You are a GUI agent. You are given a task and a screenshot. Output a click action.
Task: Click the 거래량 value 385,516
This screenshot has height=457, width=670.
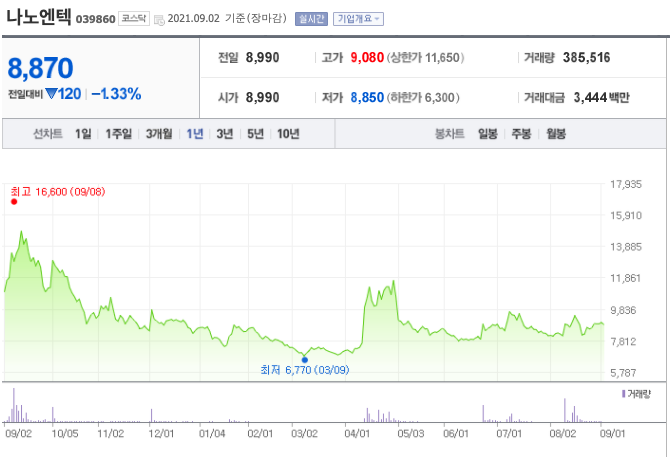[586, 57]
